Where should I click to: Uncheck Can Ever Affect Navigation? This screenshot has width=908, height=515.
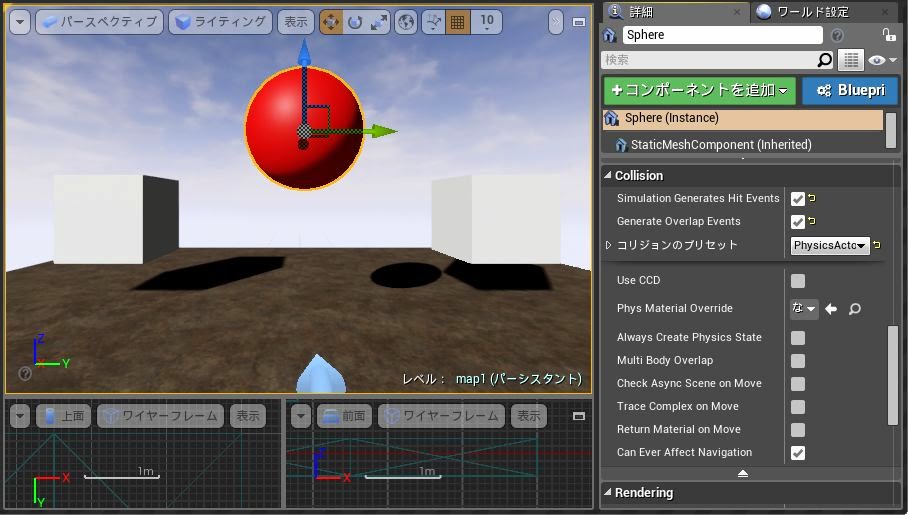pyautogui.click(x=798, y=453)
